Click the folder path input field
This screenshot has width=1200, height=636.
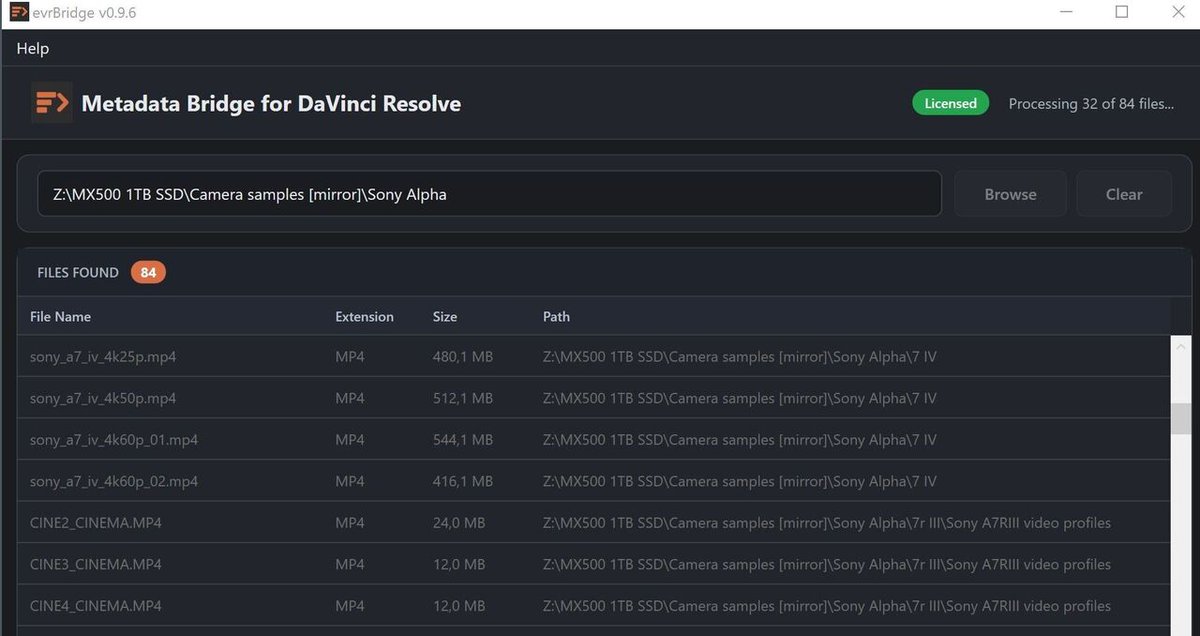(490, 194)
